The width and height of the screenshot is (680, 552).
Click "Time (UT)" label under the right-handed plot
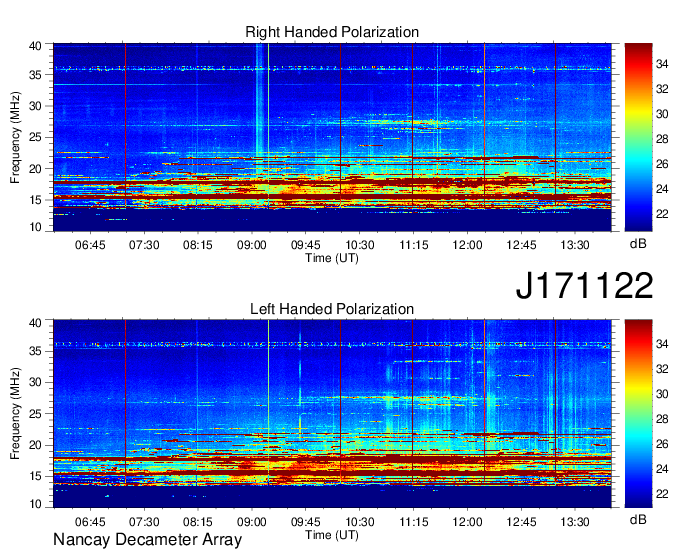coord(332,258)
